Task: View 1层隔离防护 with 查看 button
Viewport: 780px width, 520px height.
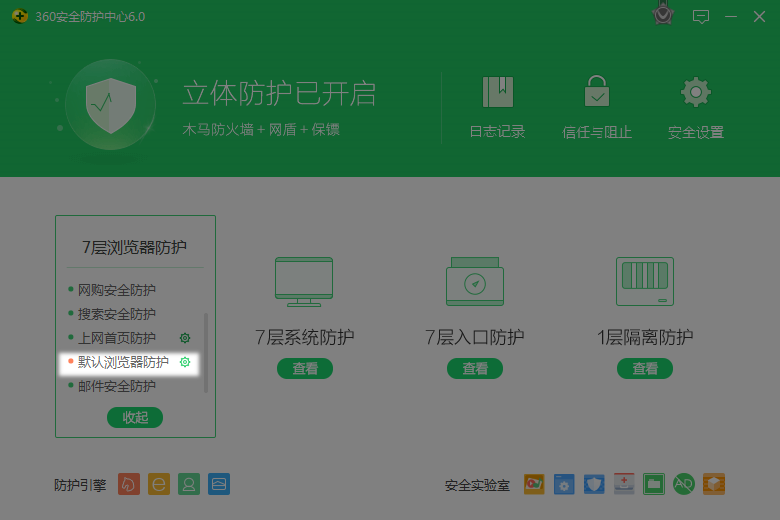Action: (x=645, y=368)
